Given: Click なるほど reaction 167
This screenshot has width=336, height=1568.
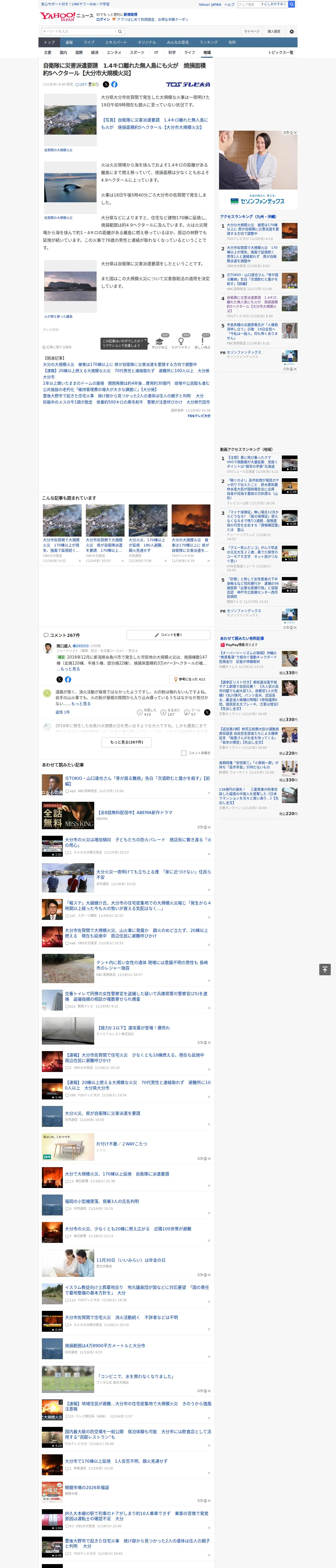Looking at the screenshot, I should 171,712.
